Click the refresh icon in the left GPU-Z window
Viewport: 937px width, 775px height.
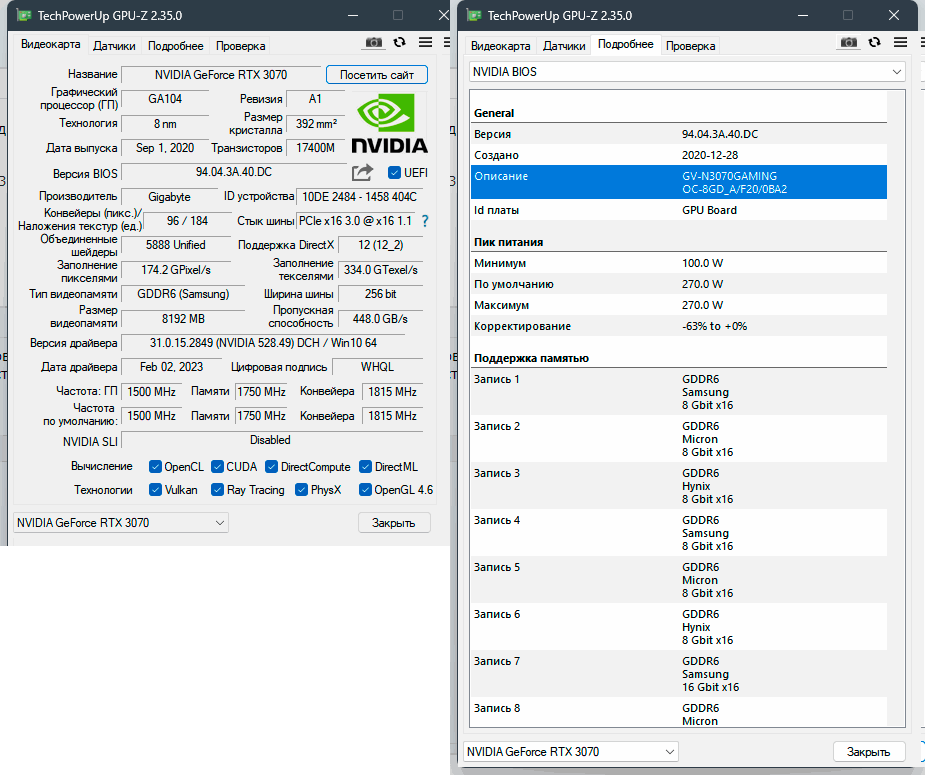coord(400,42)
